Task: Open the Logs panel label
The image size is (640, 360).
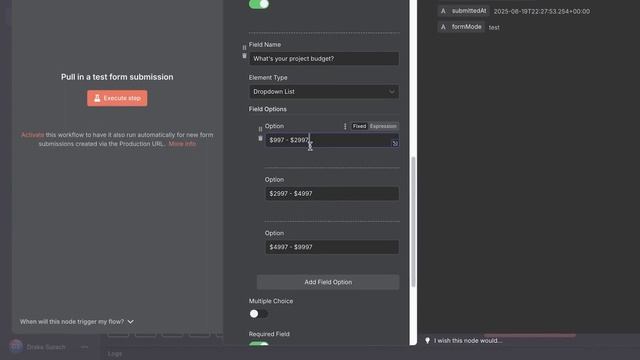Action: (x=115, y=353)
